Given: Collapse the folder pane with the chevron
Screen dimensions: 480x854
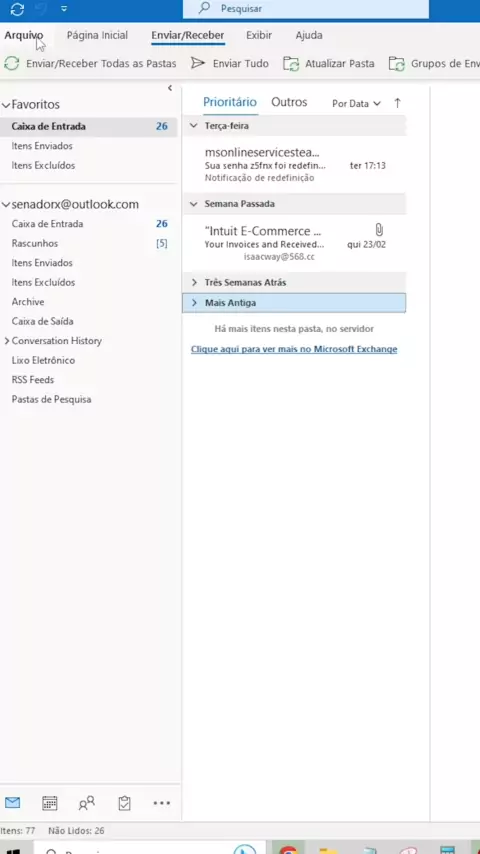Looking at the screenshot, I should [x=170, y=88].
